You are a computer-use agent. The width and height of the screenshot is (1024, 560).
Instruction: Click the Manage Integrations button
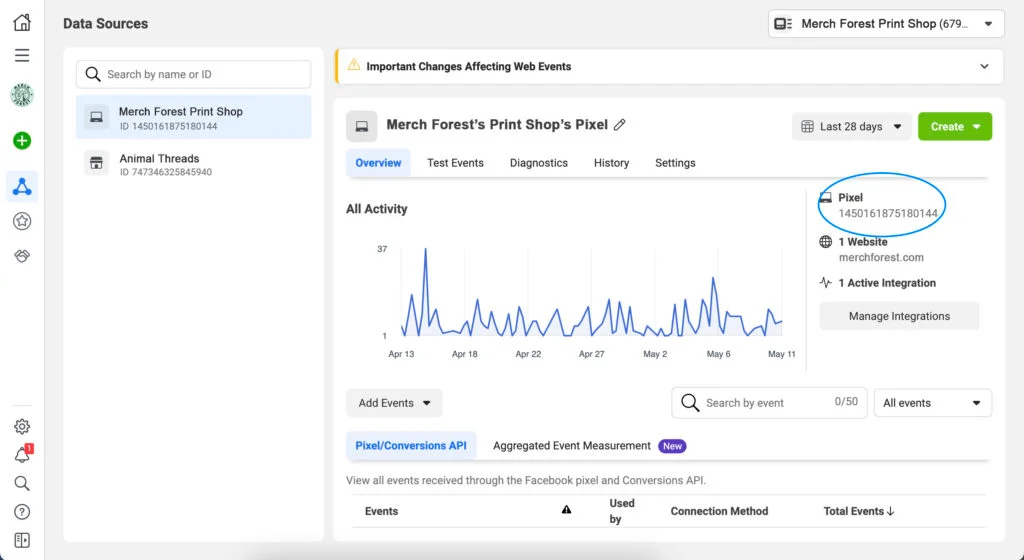click(899, 316)
